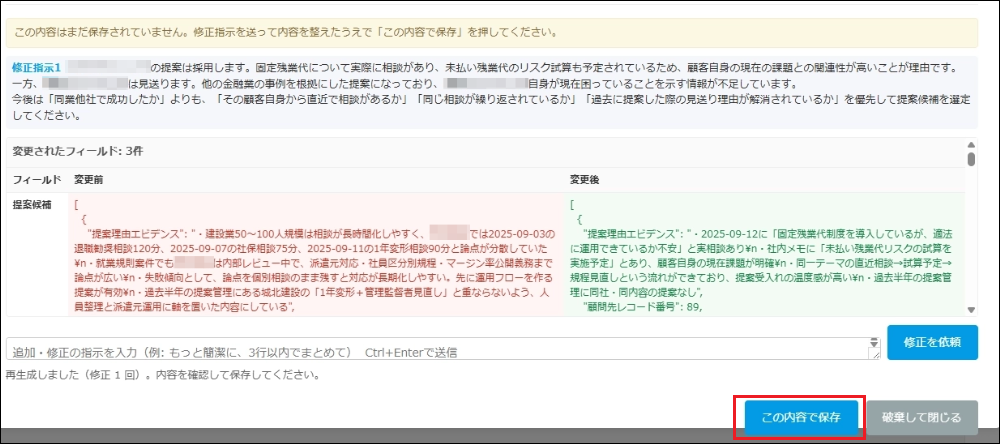This screenshot has width=1000, height=444.
Task: Click 破棄して閉じる button
Action: click(x=921, y=418)
